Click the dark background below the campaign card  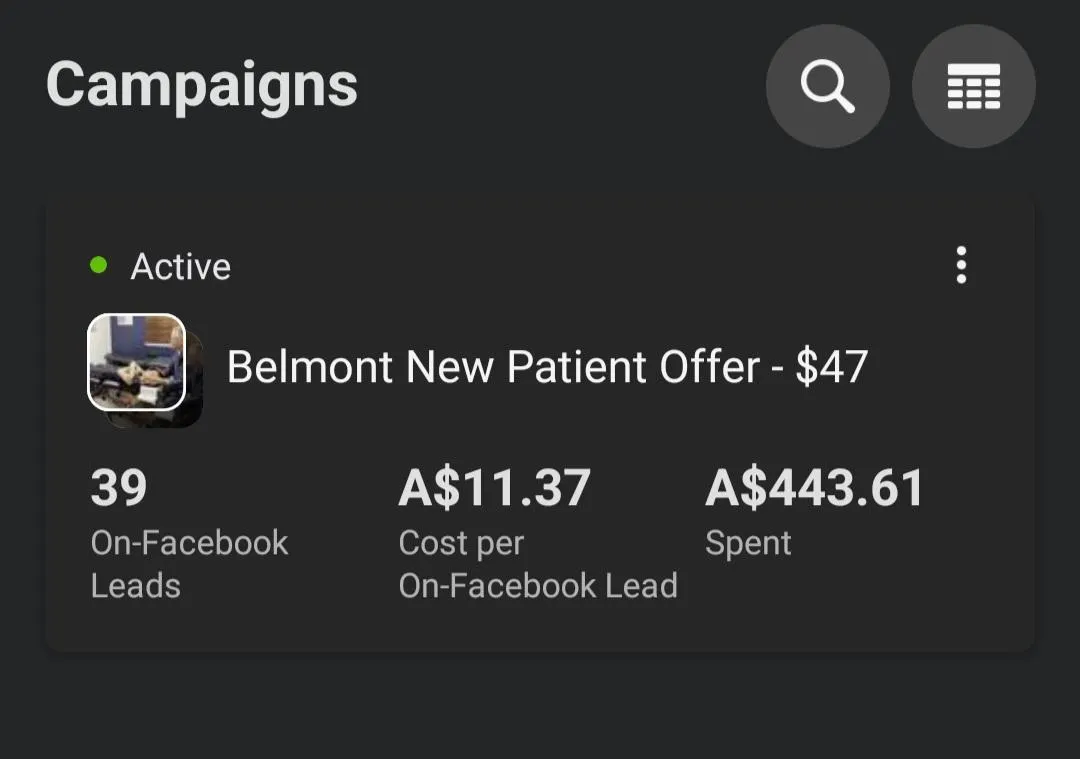click(540, 710)
